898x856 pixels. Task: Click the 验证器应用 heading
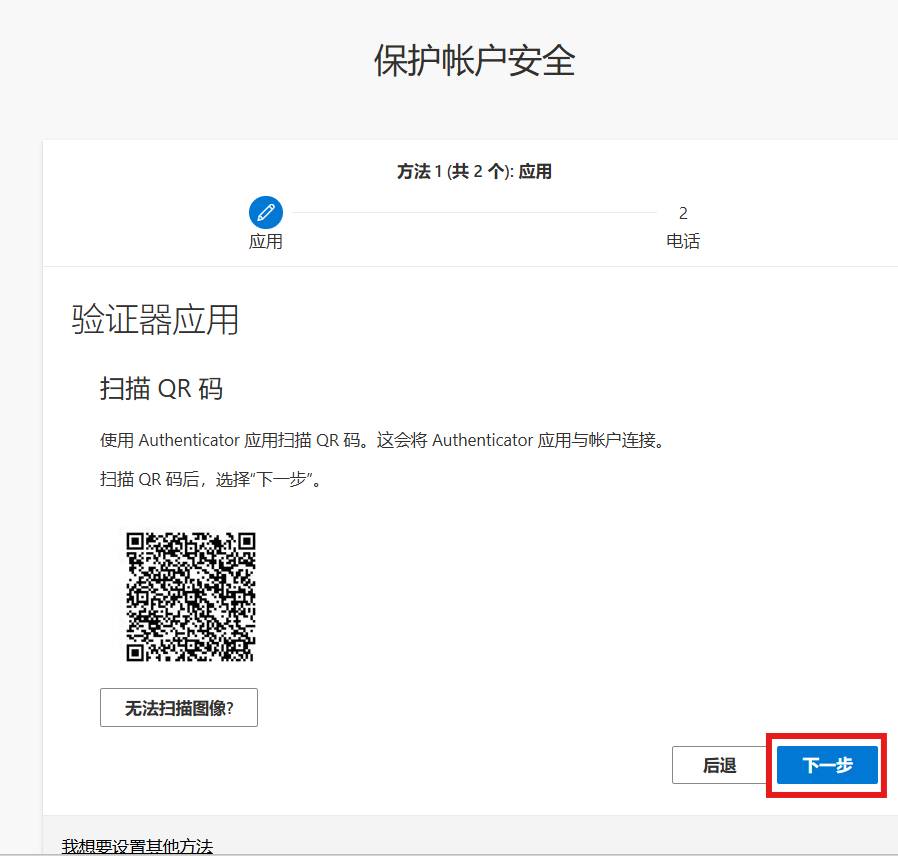(x=155, y=319)
